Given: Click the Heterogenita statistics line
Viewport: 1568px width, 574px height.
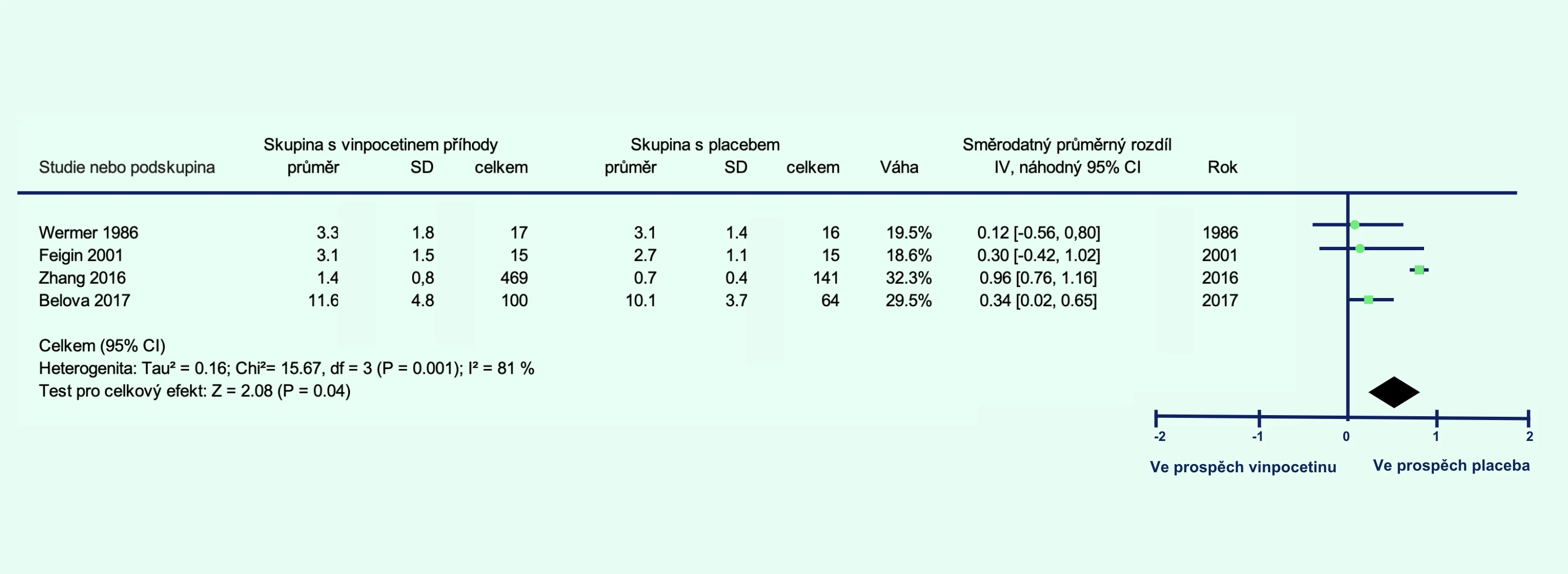Looking at the screenshot, I should click(286, 369).
